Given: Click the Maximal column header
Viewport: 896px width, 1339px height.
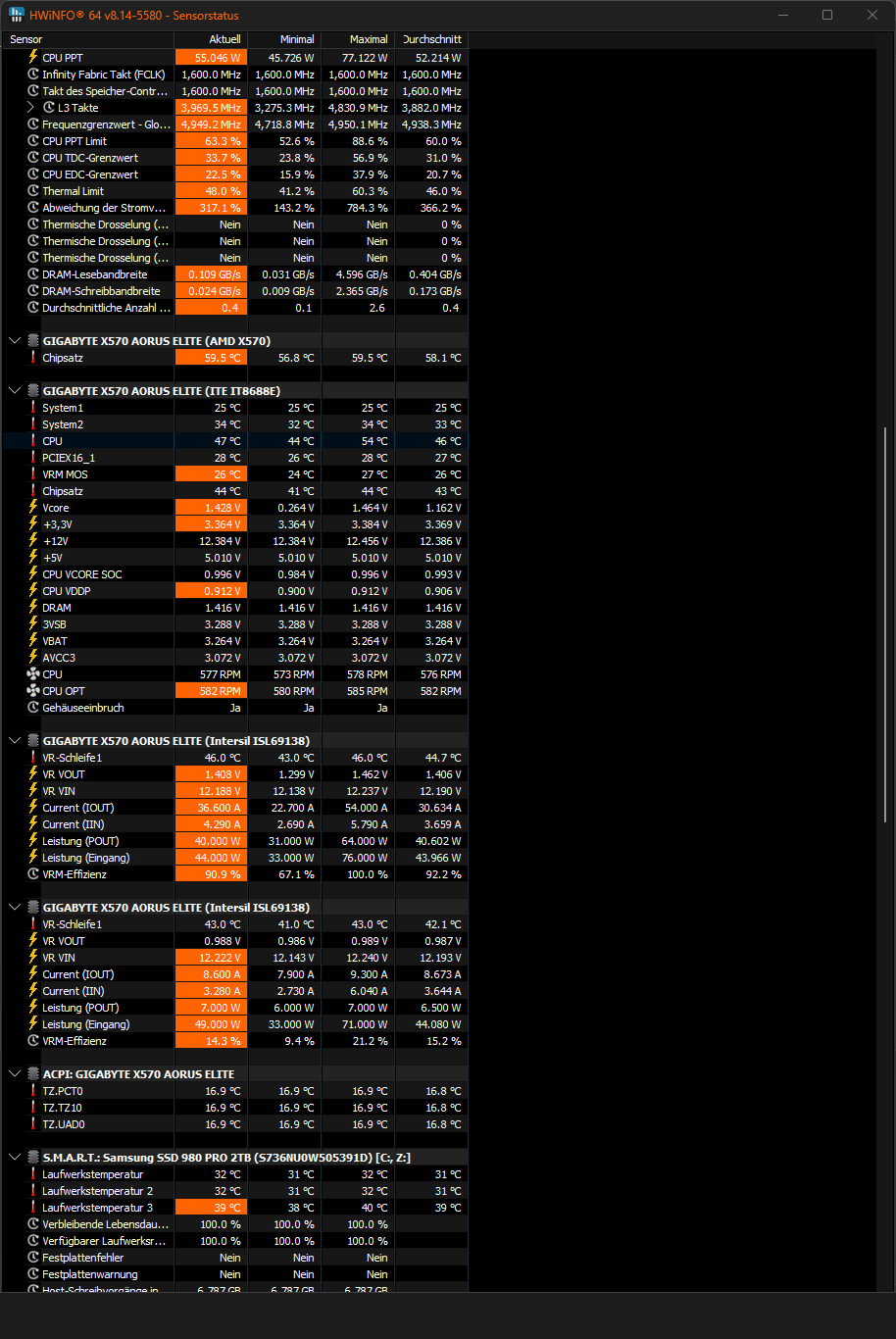Looking at the screenshot, I should pyautogui.click(x=358, y=39).
